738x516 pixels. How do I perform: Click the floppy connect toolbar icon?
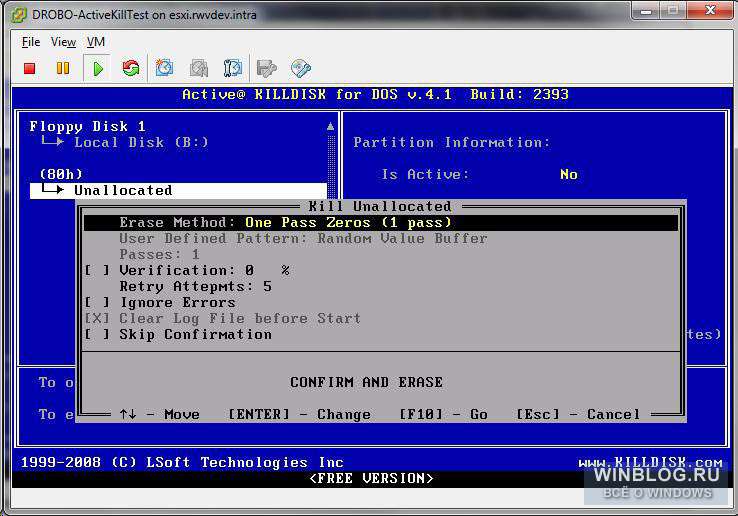pos(267,68)
